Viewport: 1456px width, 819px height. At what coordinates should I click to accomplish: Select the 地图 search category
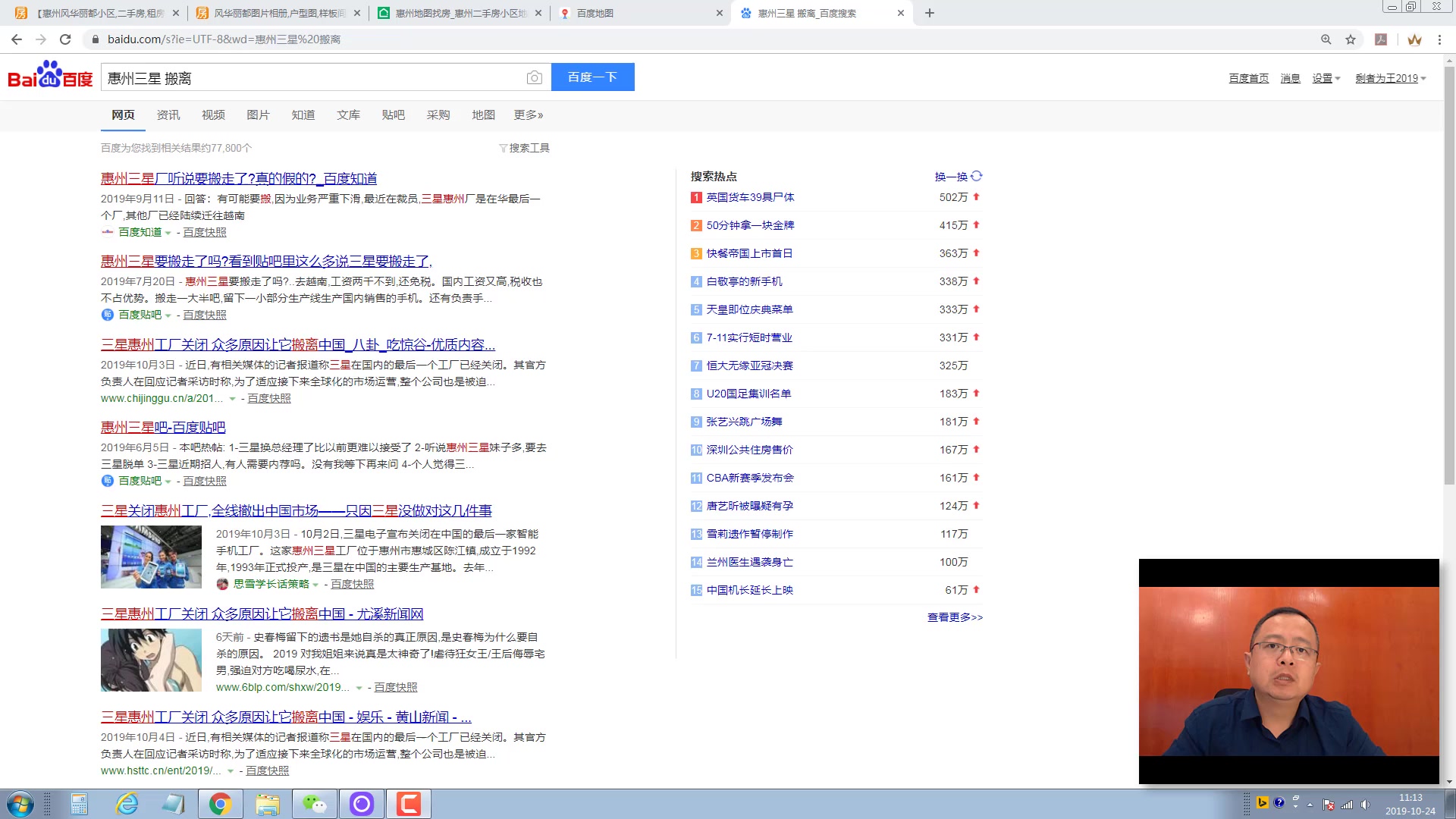point(484,115)
